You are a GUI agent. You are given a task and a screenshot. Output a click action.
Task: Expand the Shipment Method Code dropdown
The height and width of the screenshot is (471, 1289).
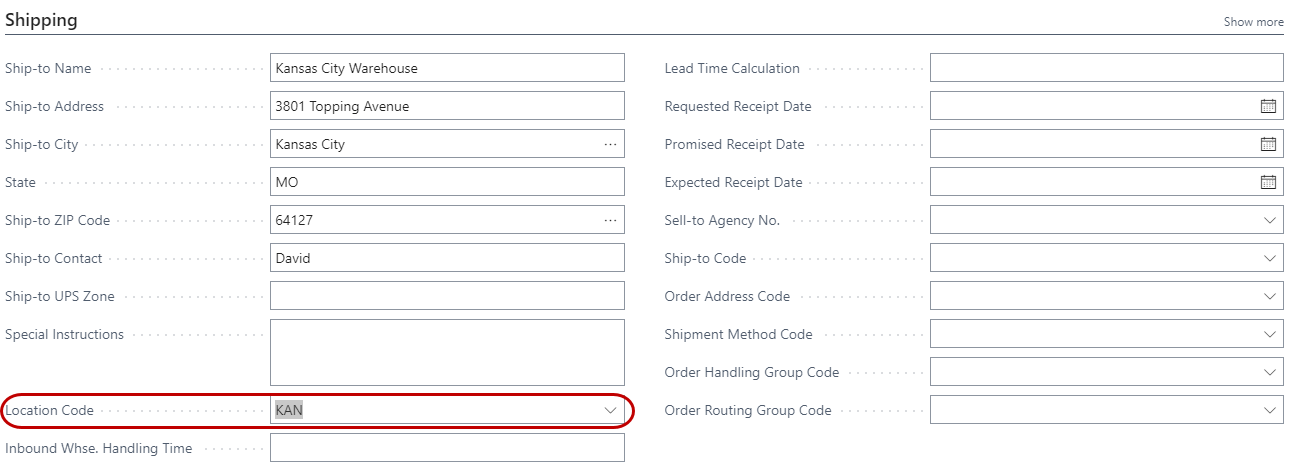click(1270, 334)
